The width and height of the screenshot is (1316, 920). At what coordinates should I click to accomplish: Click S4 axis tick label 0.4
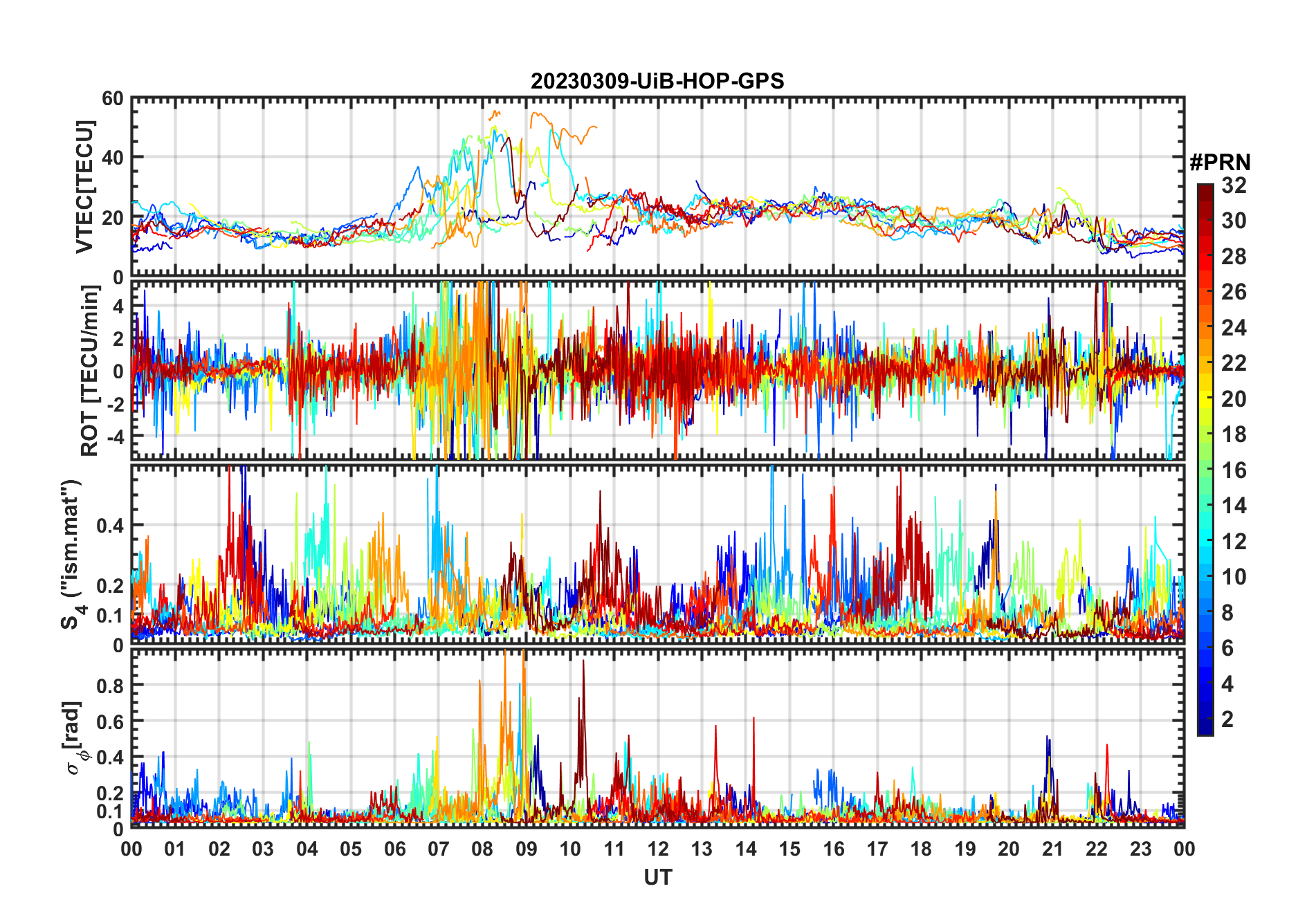pyautogui.click(x=111, y=526)
